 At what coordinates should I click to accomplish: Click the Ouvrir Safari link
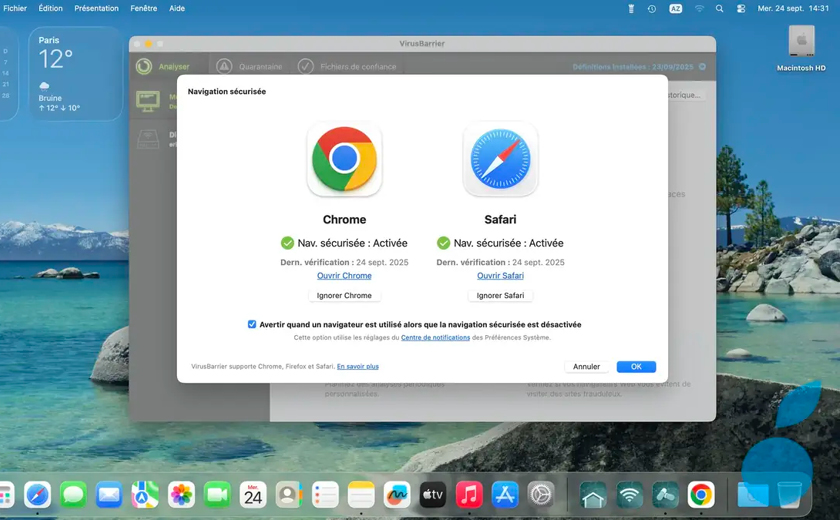click(500, 276)
